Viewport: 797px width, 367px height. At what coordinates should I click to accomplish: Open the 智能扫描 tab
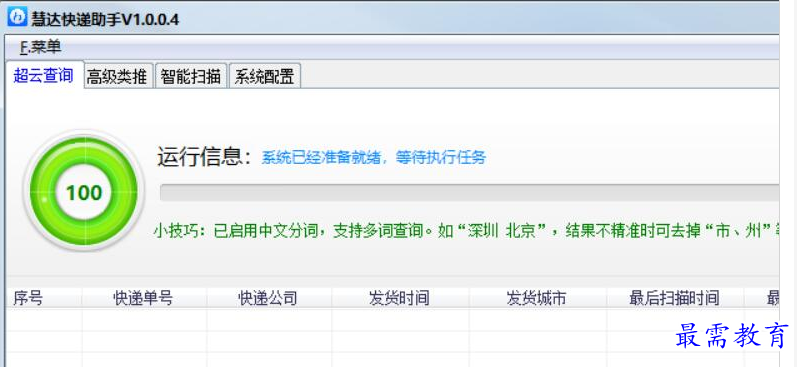(x=191, y=77)
